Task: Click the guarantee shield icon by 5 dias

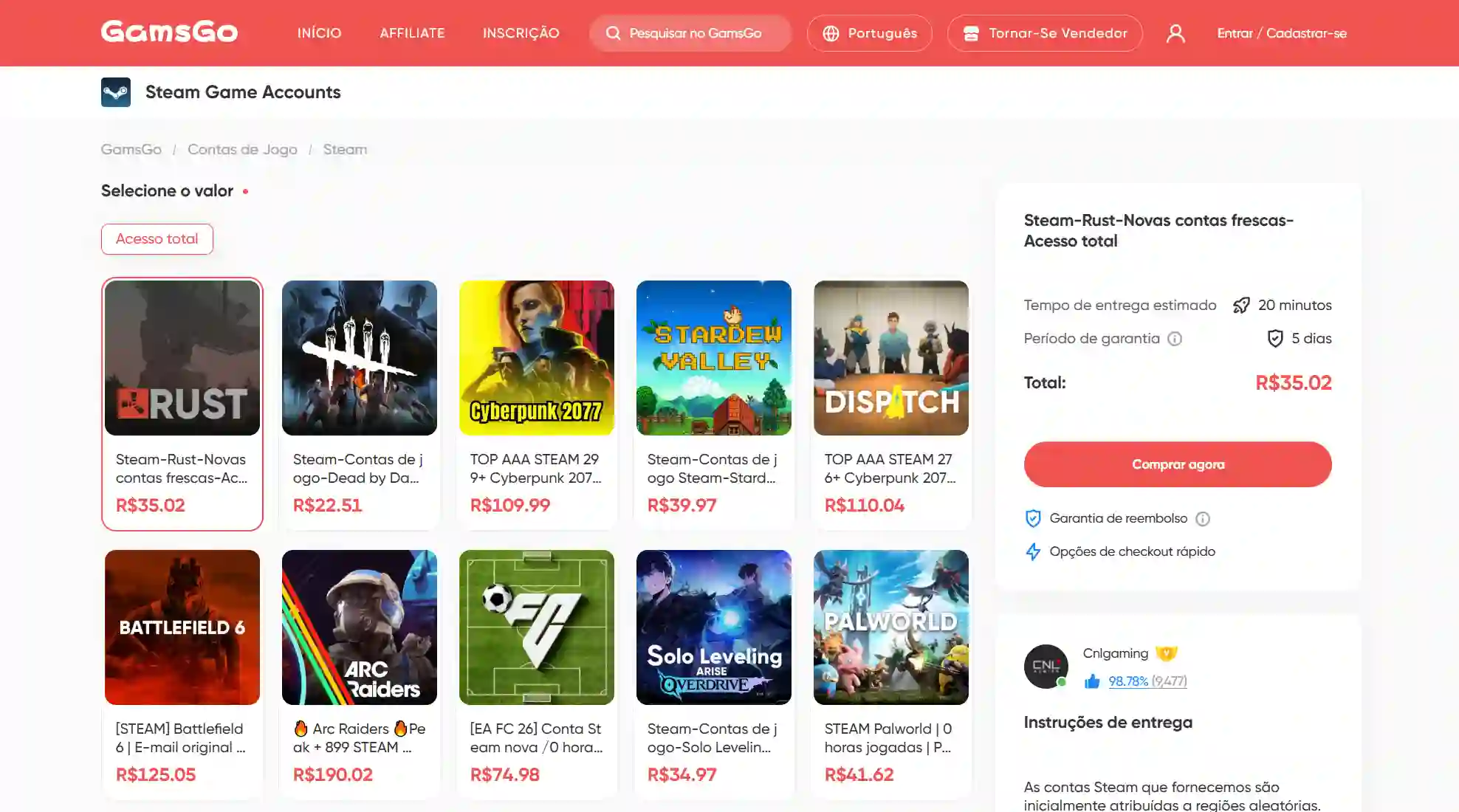Action: [x=1275, y=338]
